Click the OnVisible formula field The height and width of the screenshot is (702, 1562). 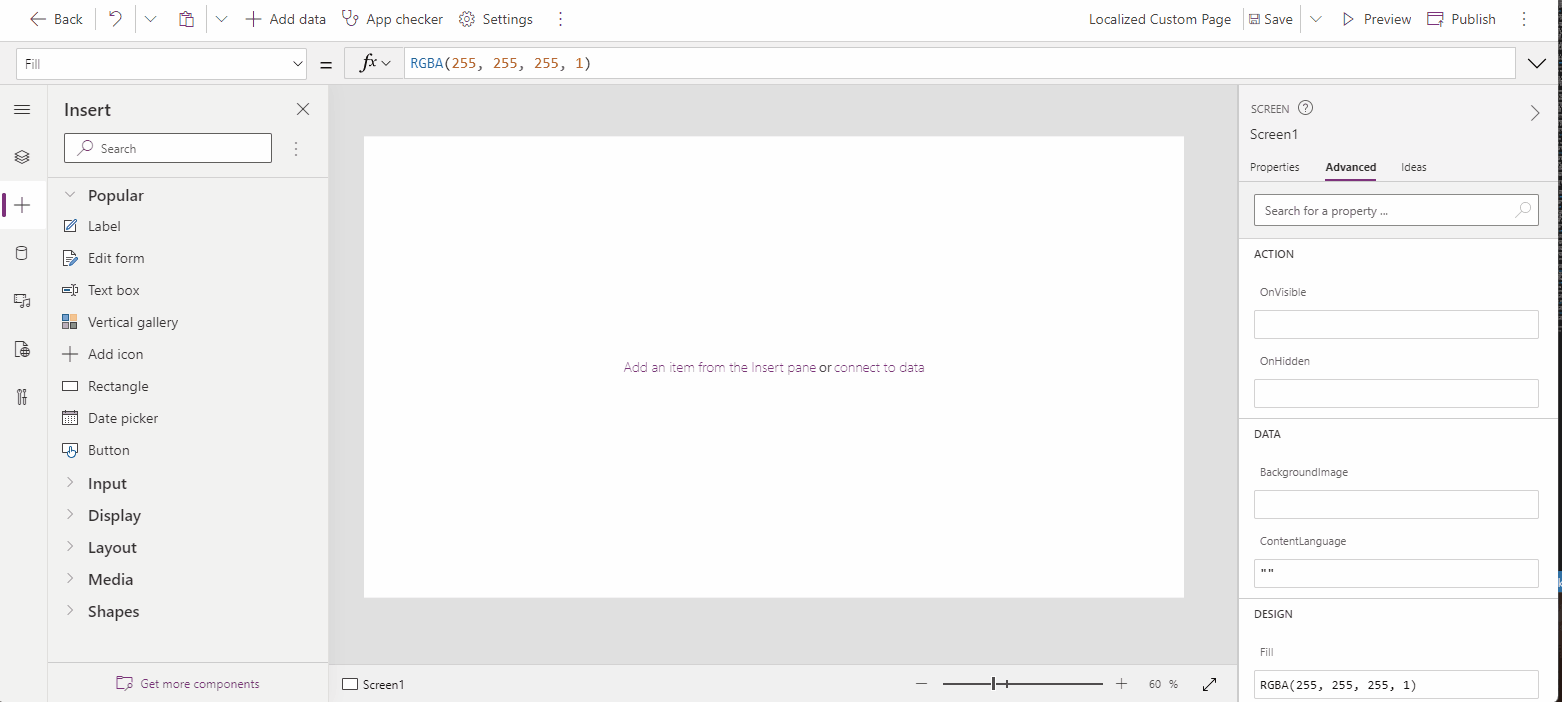coord(1396,324)
